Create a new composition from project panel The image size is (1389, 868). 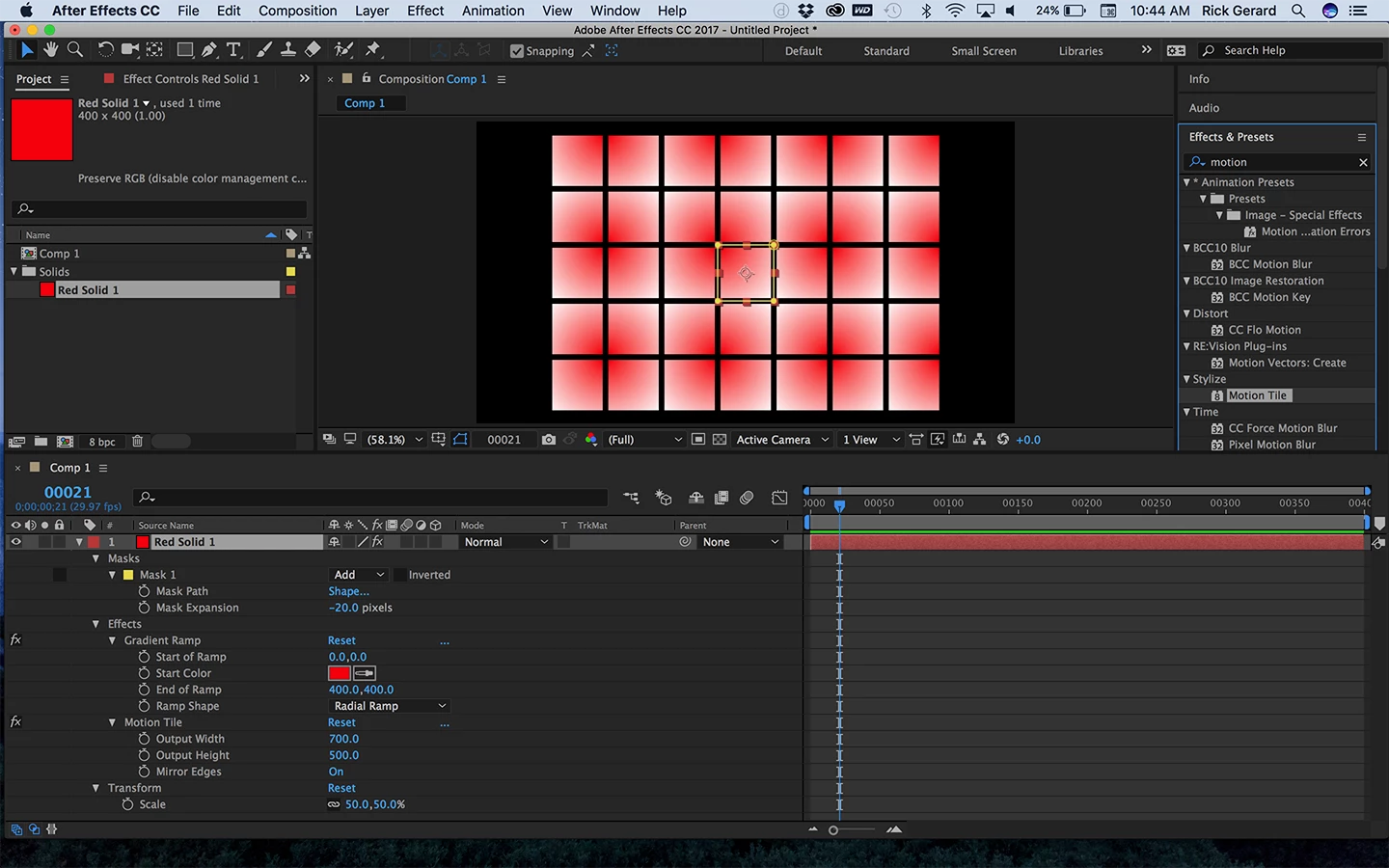pyautogui.click(x=65, y=442)
